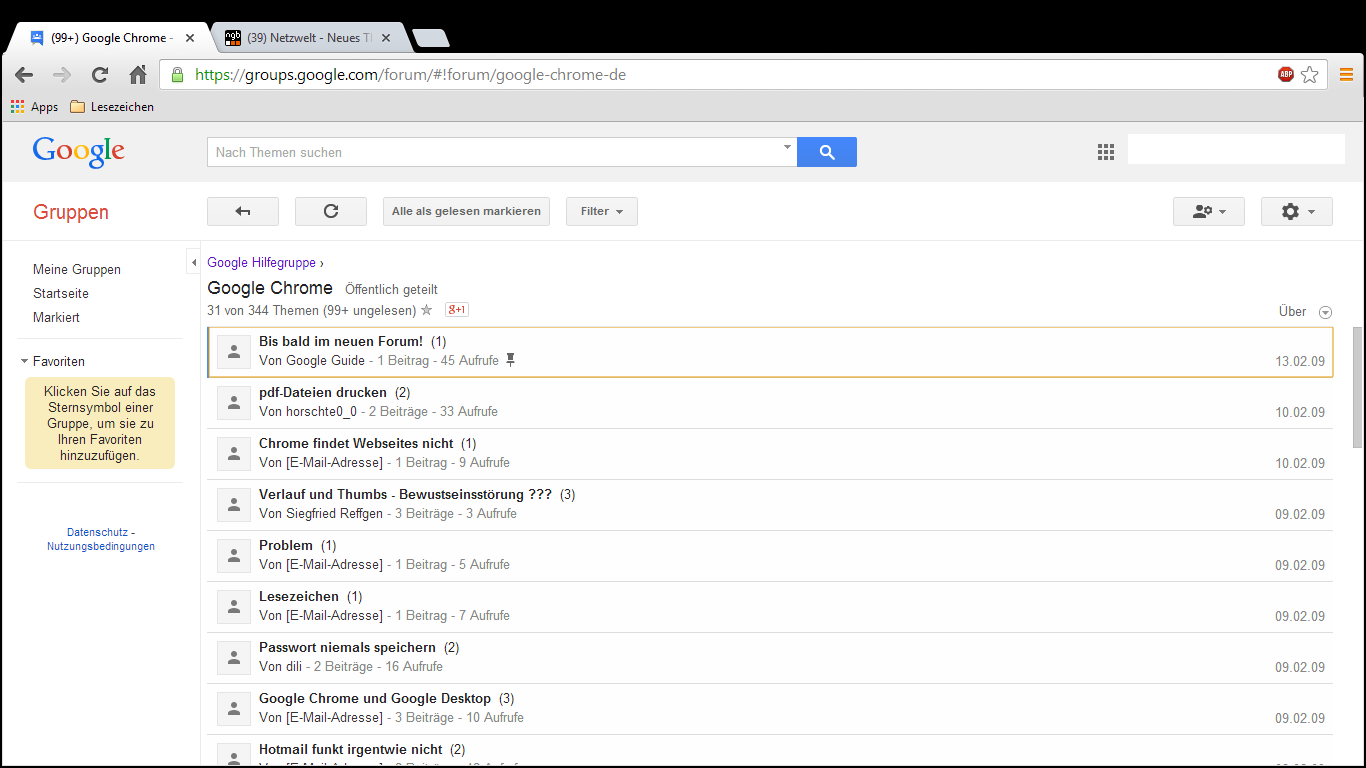This screenshot has height=768, width=1366.
Task: Star the Google Chrome group as favorite
Action: pos(427,310)
